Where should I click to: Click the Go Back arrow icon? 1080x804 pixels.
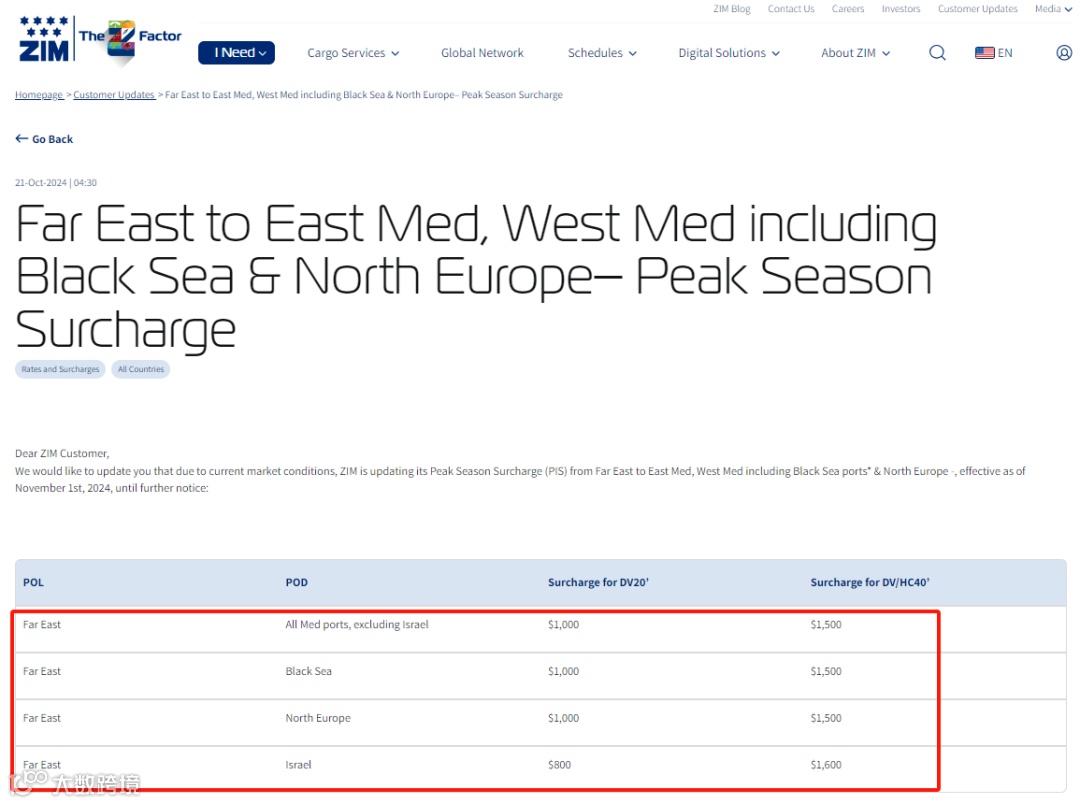[21, 139]
